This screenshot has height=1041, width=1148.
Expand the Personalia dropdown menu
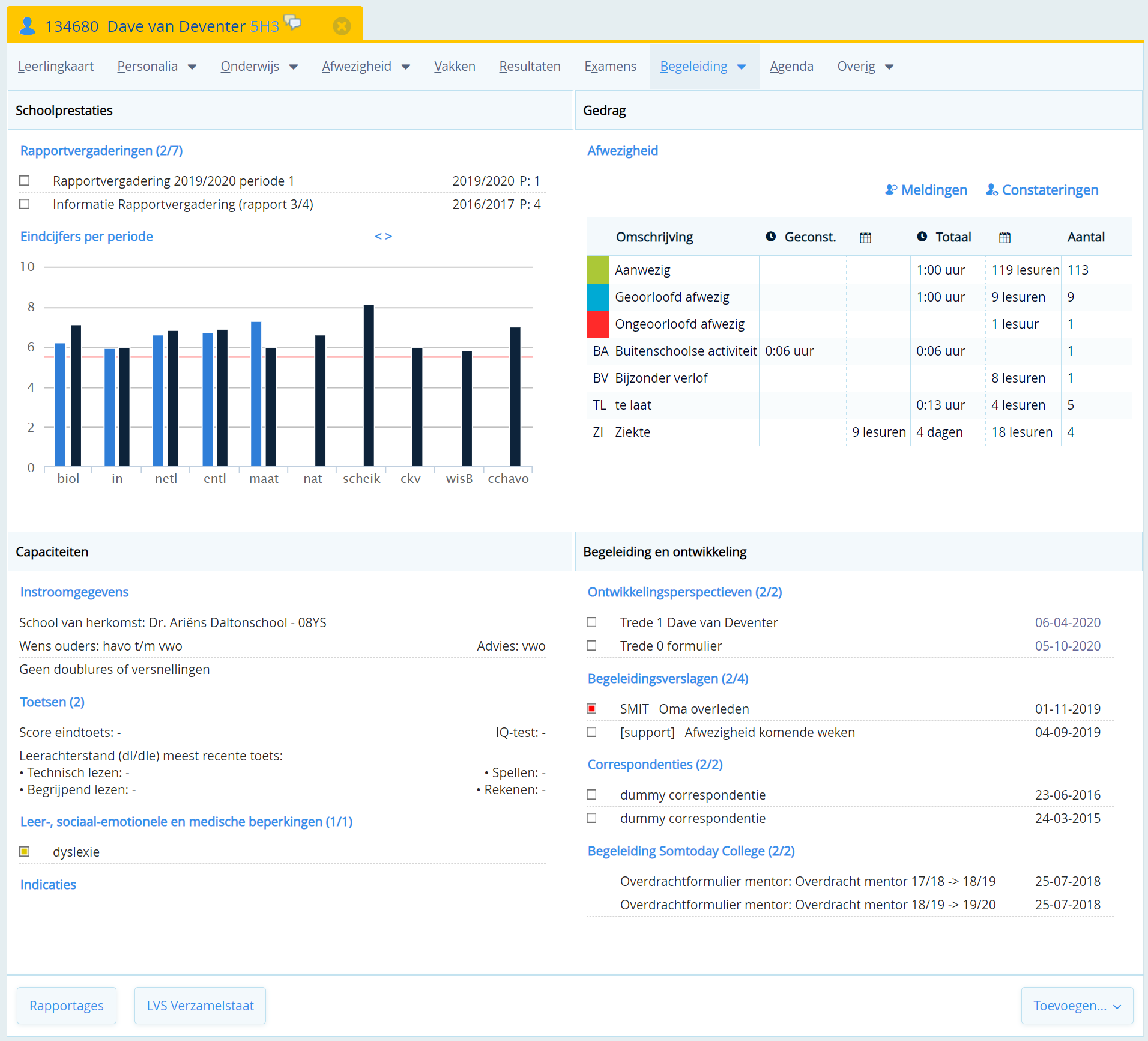click(157, 67)
